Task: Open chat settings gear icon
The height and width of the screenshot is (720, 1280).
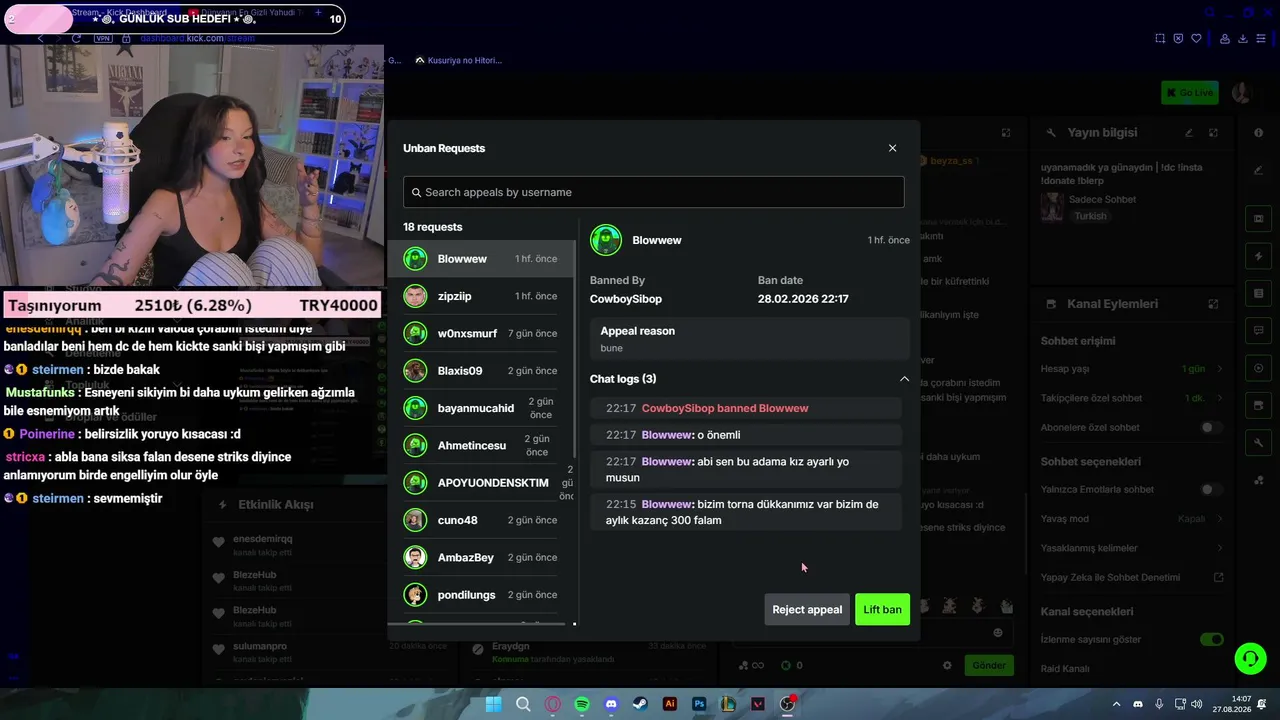Action: coord(947,665)
